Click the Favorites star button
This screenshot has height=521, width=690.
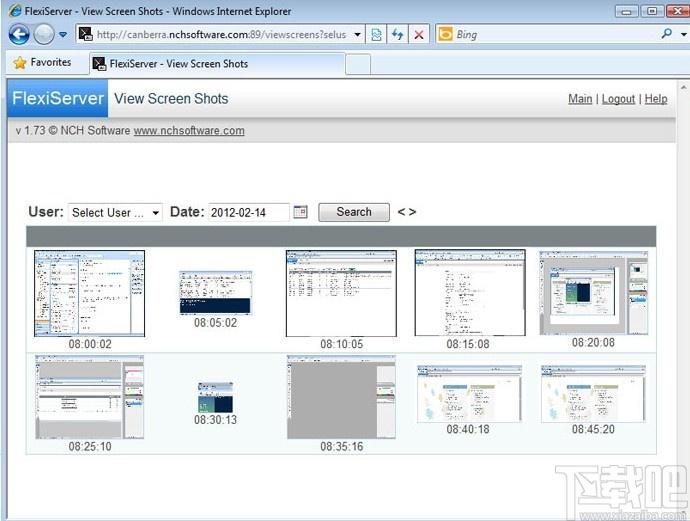pyautogui.click(x=42, y=62)
